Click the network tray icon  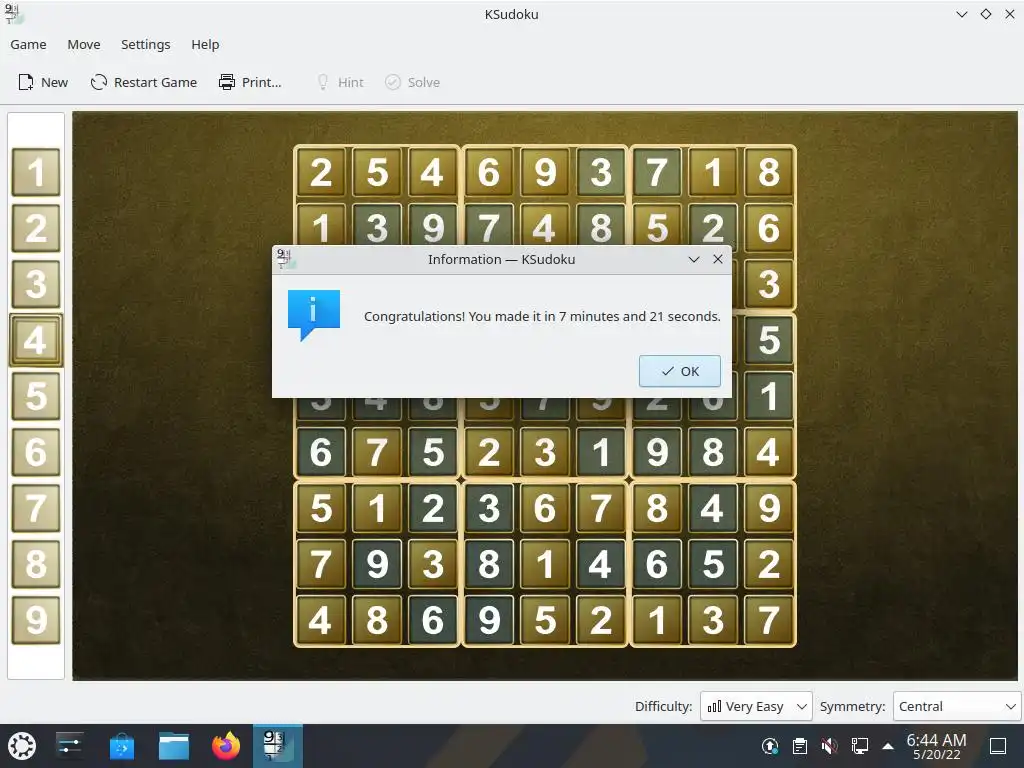pos(859,746)
